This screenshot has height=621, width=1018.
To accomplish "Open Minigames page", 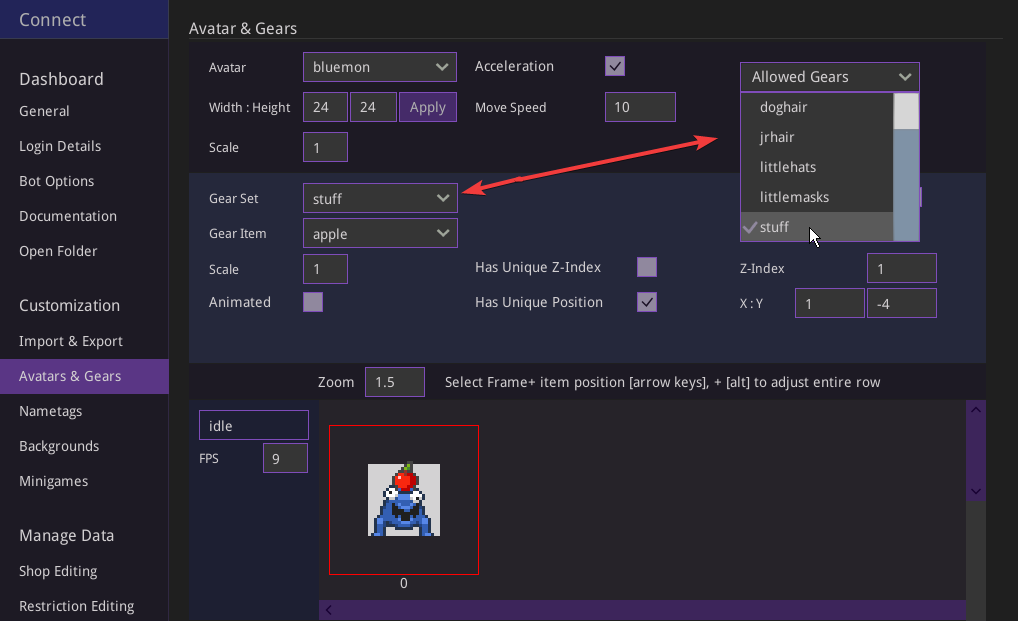I will (53, 481).
